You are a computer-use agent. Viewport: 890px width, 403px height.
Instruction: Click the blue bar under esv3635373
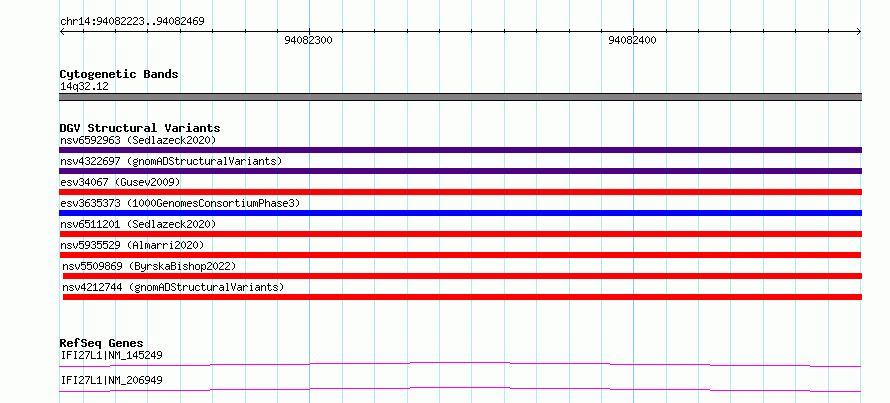[460, 213]
